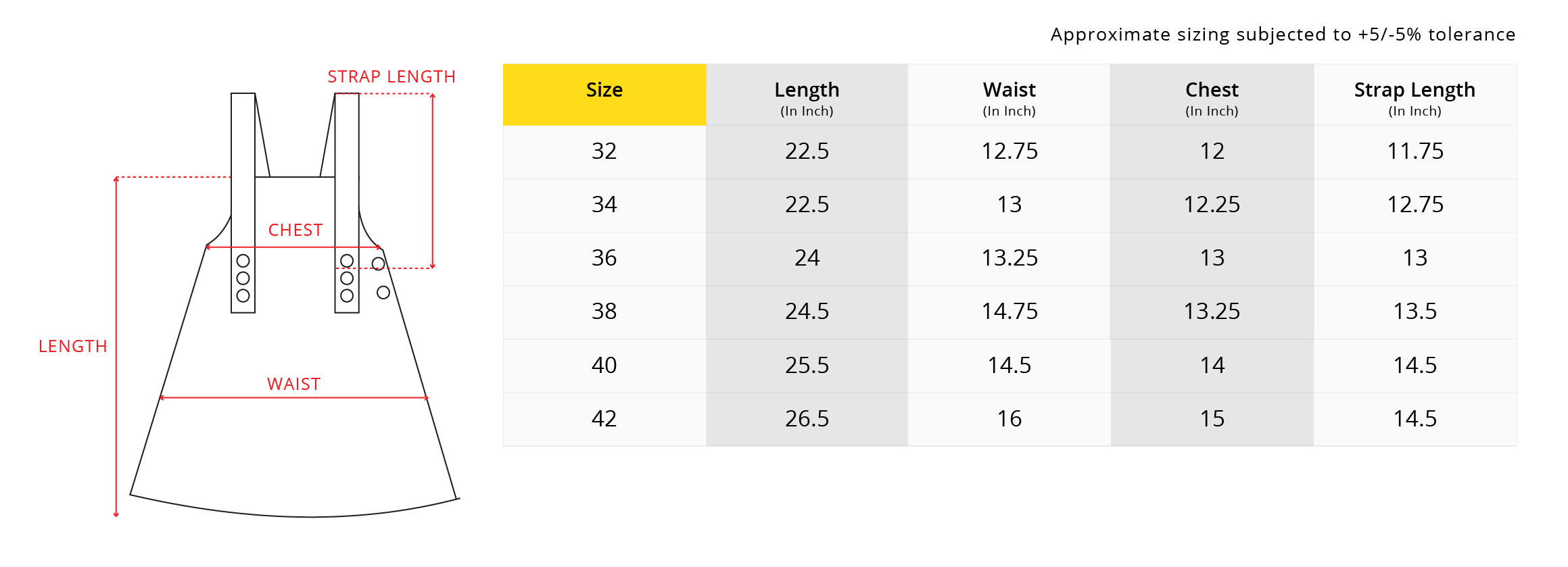The width and height of the screenshot is (1568, 567).
Task: Click the red LENGTH label beside the dress
Action: [x=73, y=347]
